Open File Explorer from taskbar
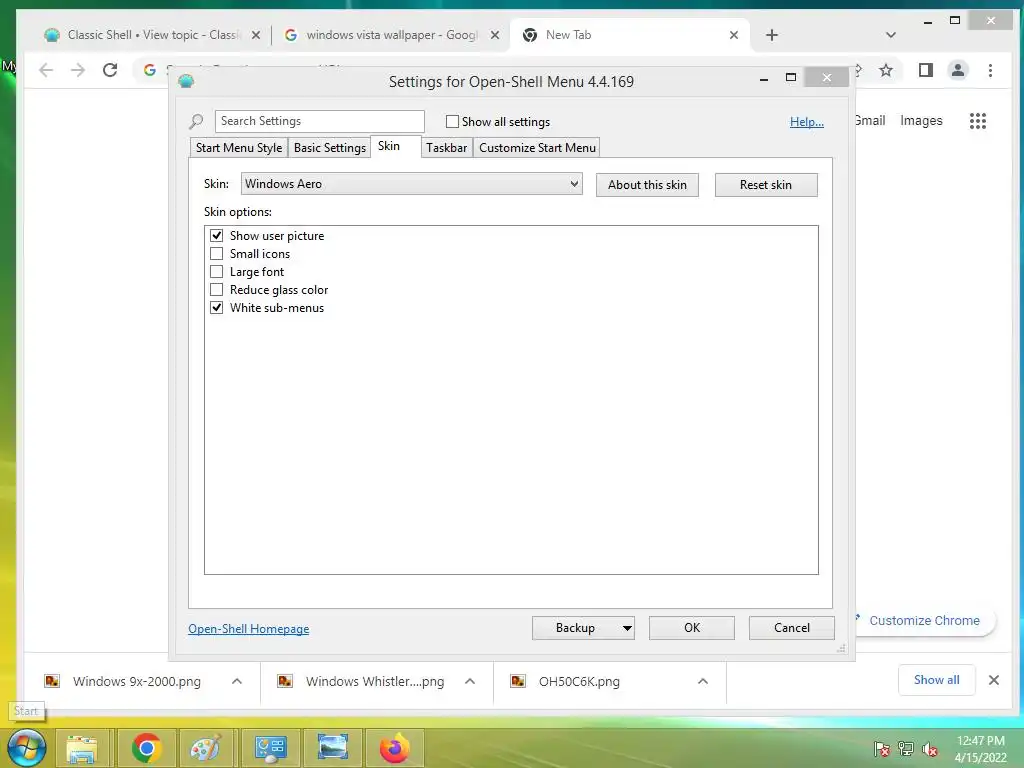1024x768 pixels. click(x=82, y=748)
